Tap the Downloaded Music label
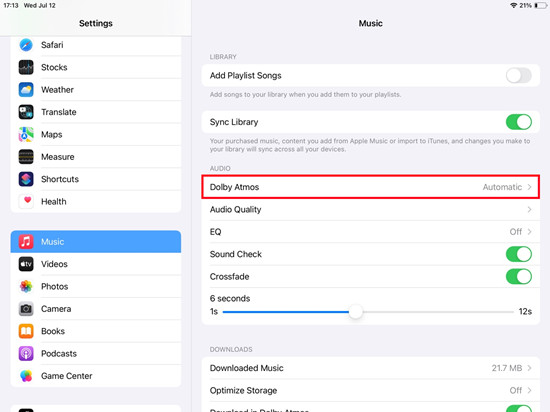Screen dimensions: 550x412 coord(247,368)
